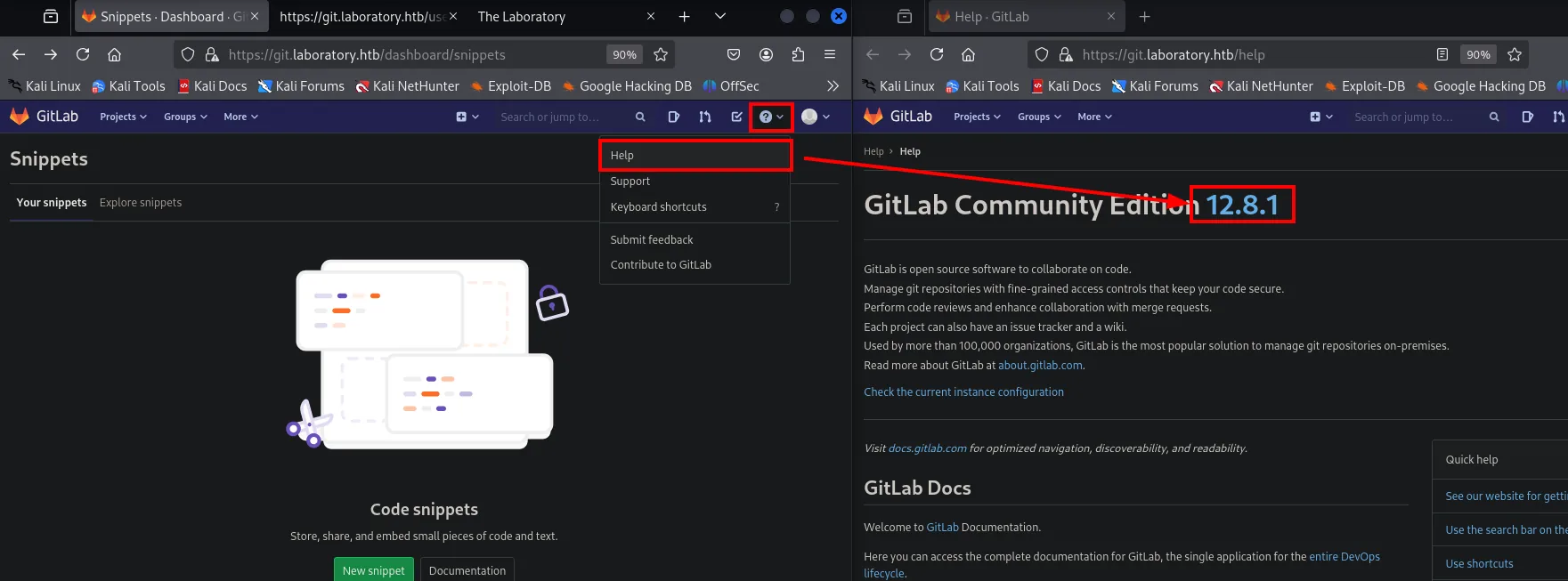The height and width of the screenshot is (581, 1568).
Task: Click the version 12.8.1 link on the Help page
Action: click(1242, 205)
